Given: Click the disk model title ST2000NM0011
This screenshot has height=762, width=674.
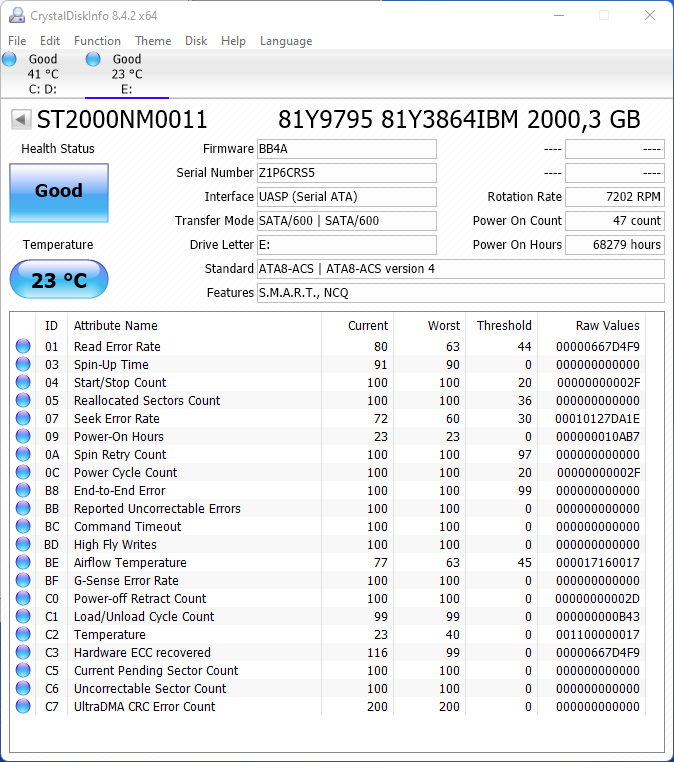Looking at the screenshot, I should [x=122, y=120].
